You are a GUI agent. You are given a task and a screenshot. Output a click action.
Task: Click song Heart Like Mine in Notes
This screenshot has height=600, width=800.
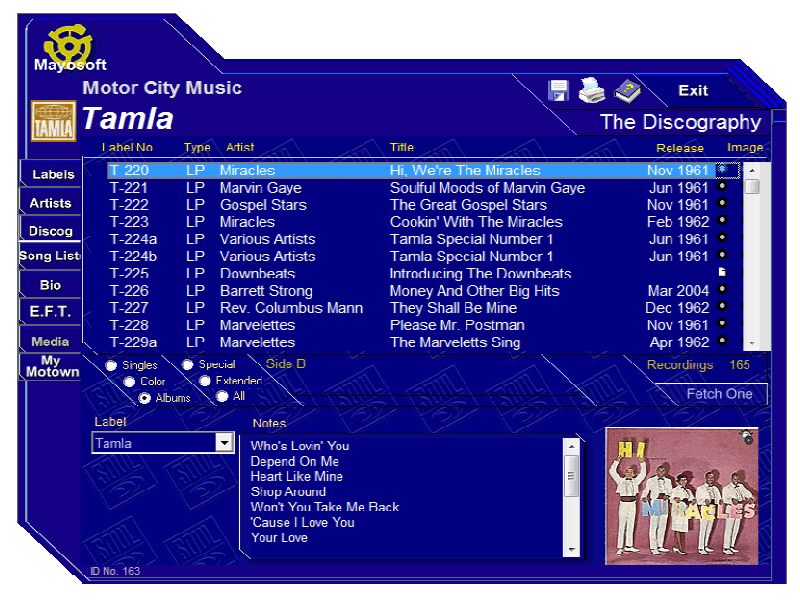pos(296,477)
